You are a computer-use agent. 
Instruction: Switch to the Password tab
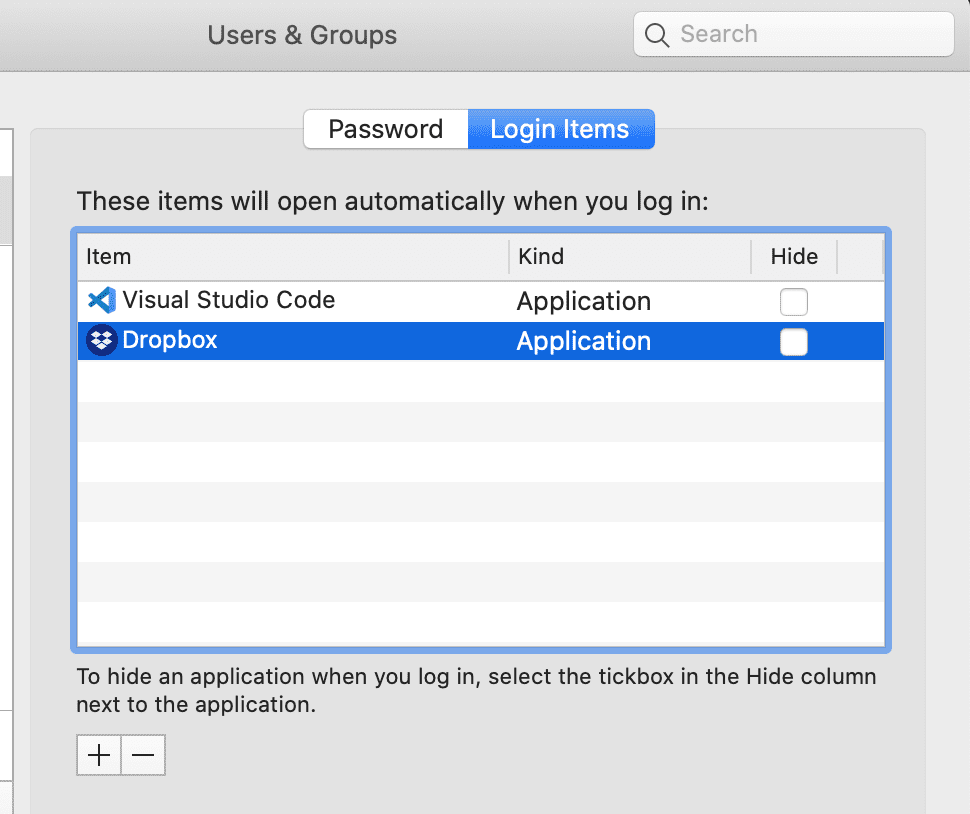(x=386, y=130)
